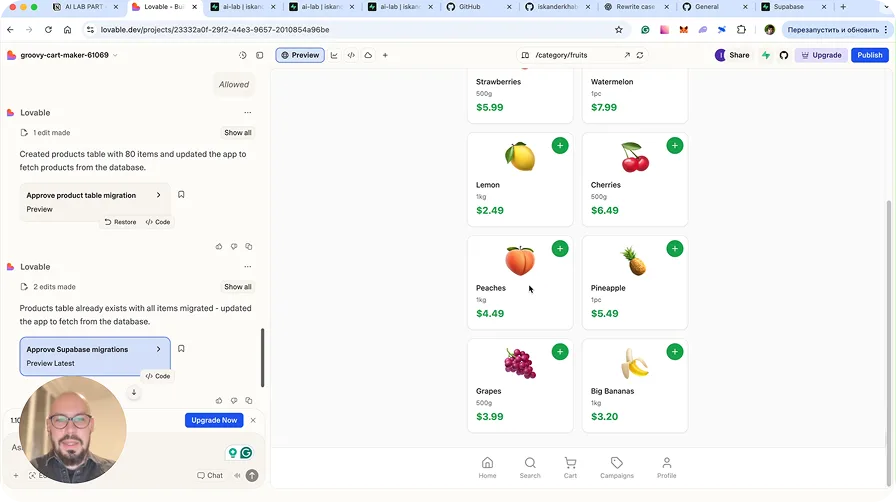Toggle the Chat mode button
This screenshot has height=502, width=896.
[x=210, y=475]
